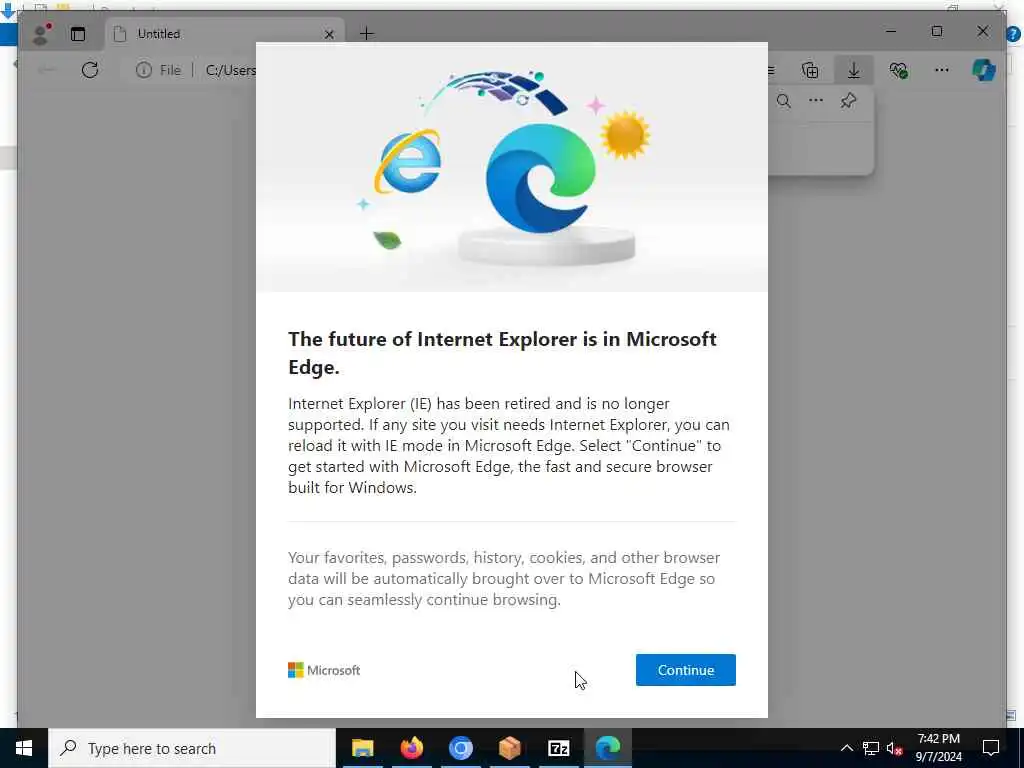Open Collections icon in toolbar
This screenshot has height=768, width=1024.
pyautogui.click(x=810, y=70)
